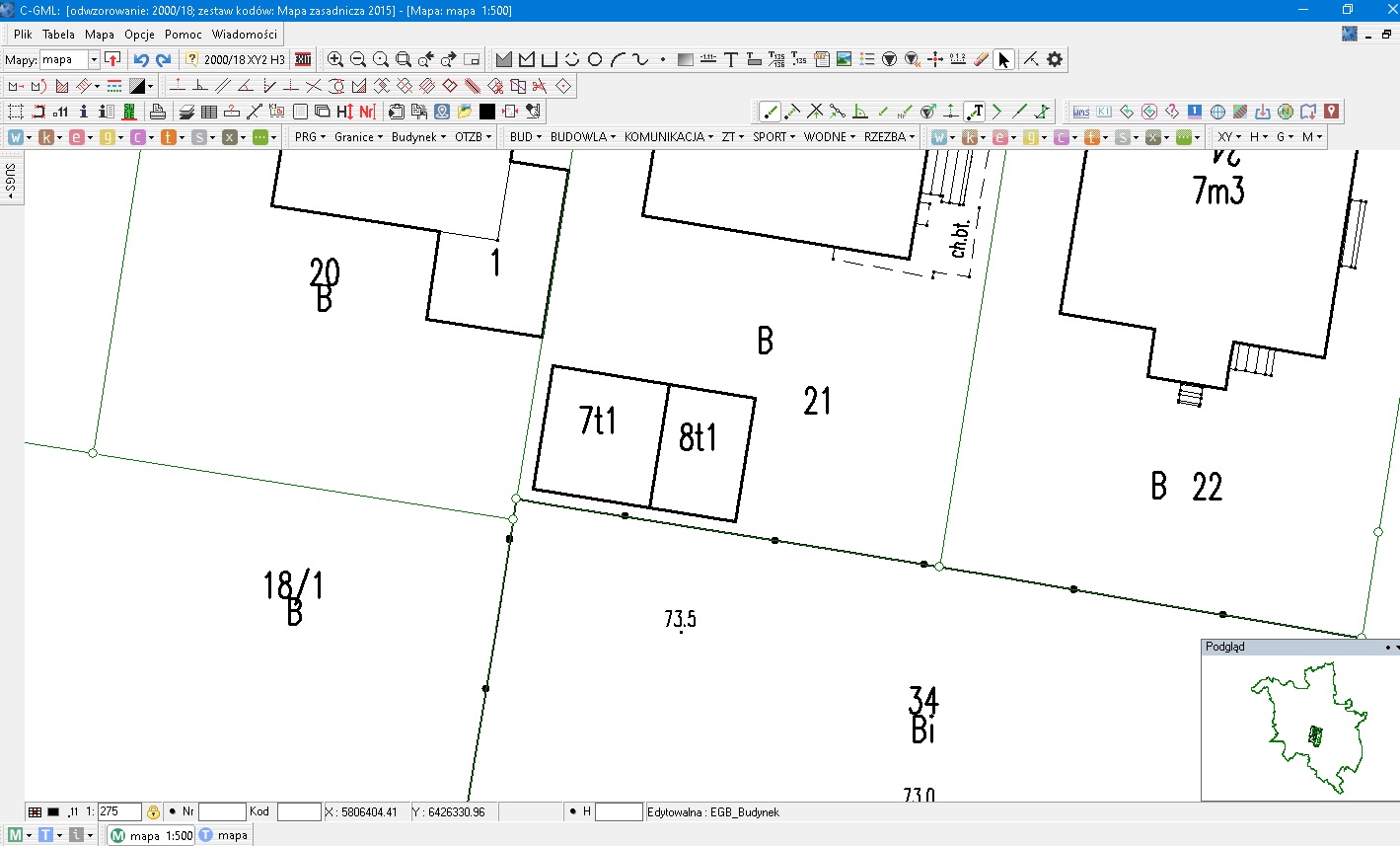1400x846 pixels.
Task: Click the printer icon
Action: (x=157, y=112)
